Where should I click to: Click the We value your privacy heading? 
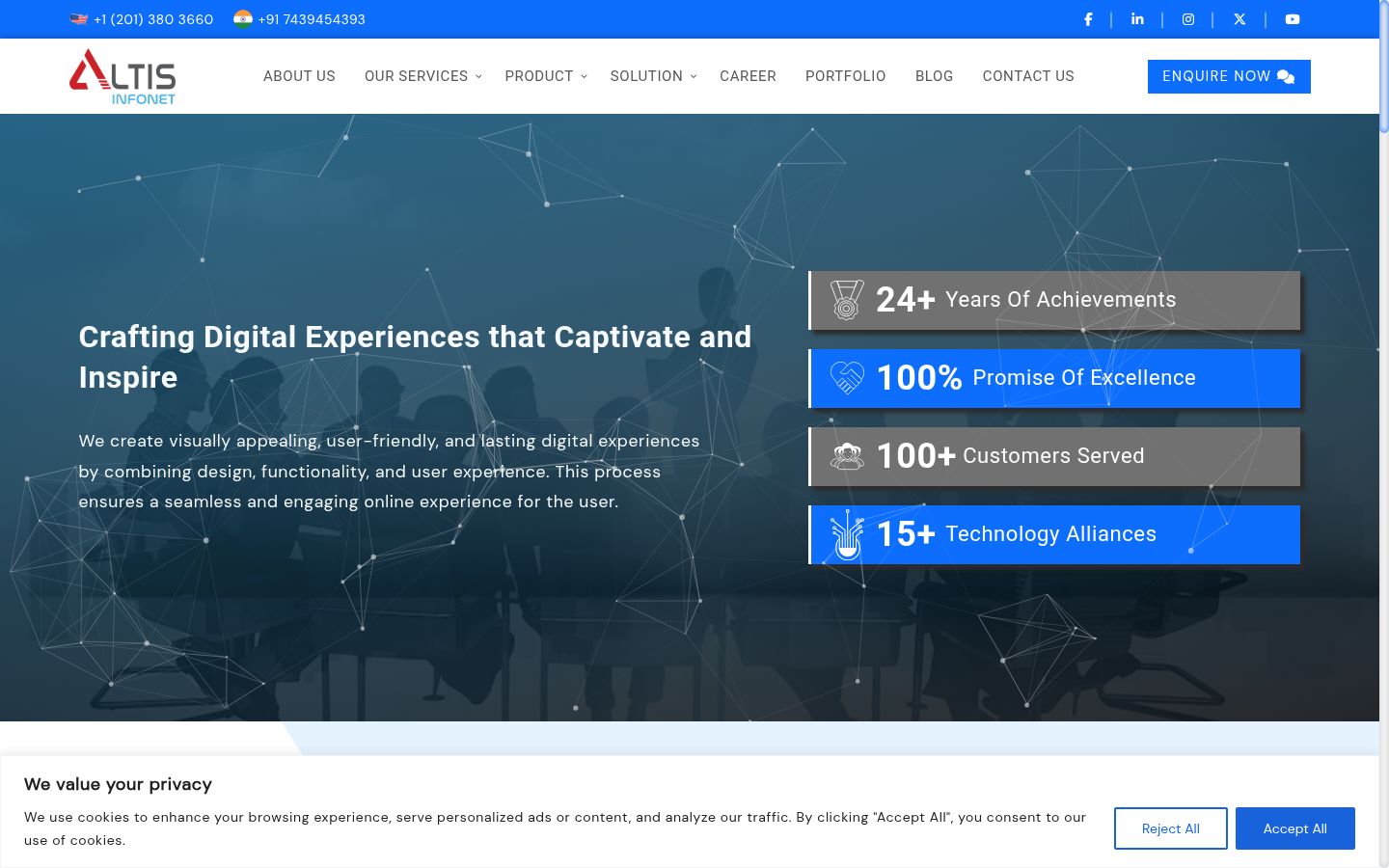coord(118,784)
